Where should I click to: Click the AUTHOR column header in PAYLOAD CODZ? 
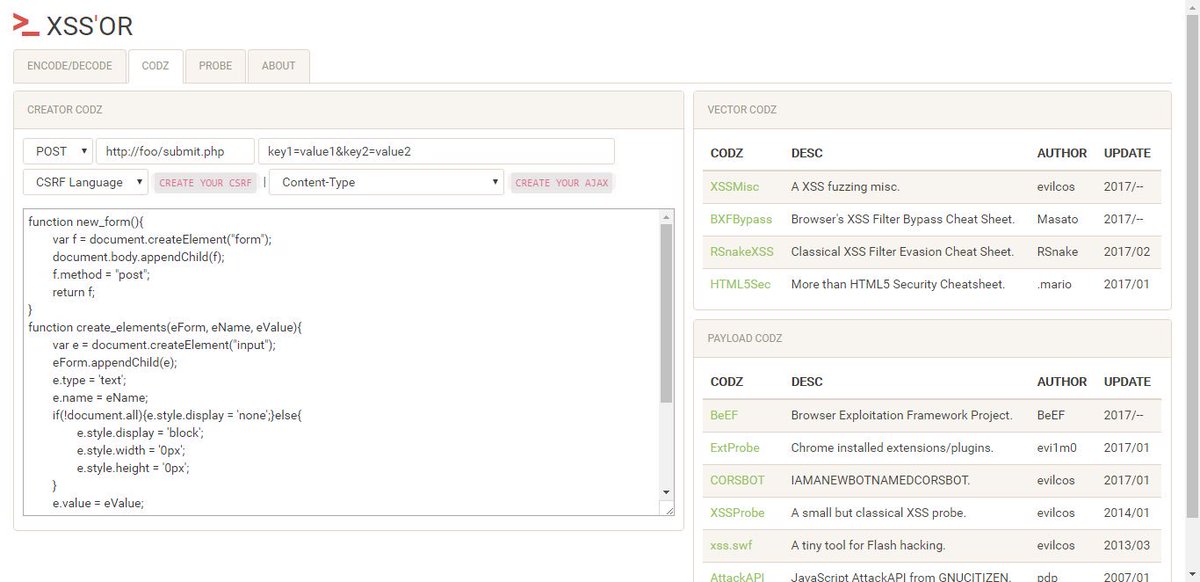click(1062, 382)
